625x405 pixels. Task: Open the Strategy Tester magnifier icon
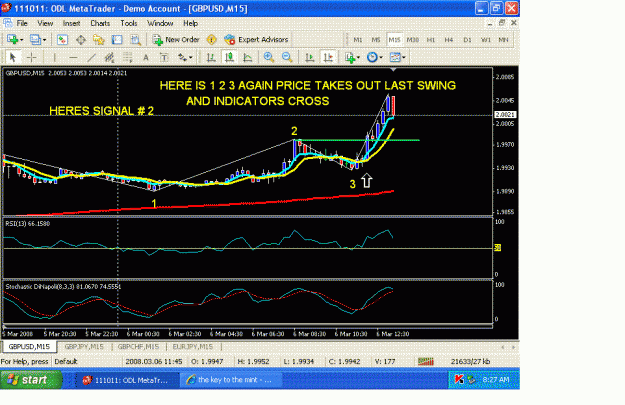(136, 39)
